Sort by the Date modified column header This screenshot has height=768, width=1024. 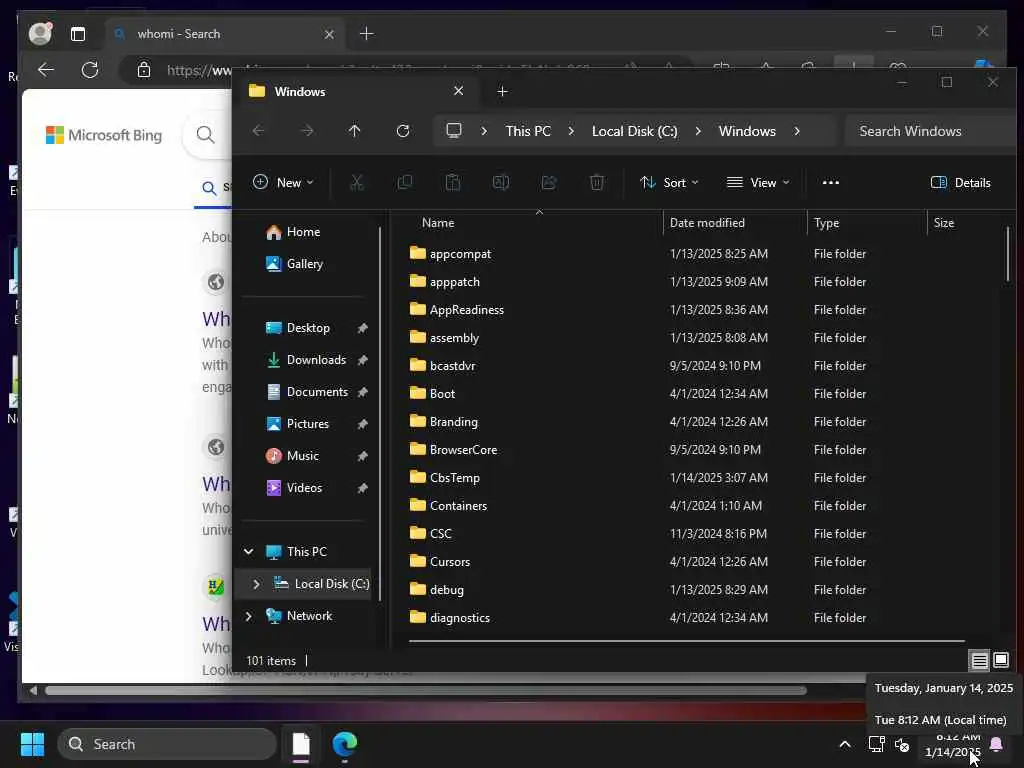[x=735, y=223]
